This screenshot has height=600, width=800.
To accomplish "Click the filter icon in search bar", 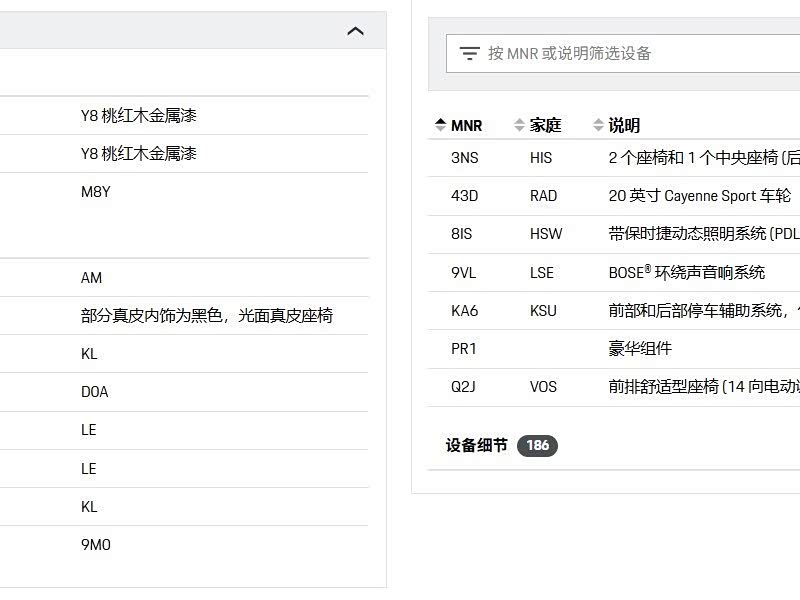I will (469, 53).
